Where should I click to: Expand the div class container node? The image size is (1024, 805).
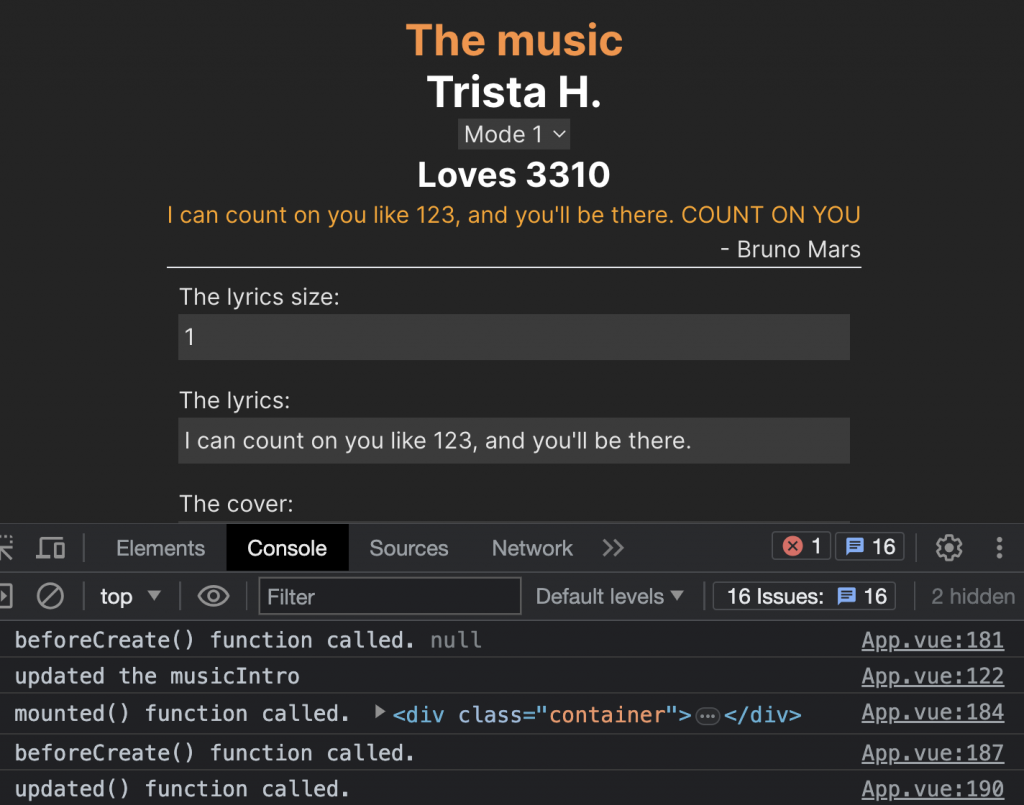pos(379,712)
